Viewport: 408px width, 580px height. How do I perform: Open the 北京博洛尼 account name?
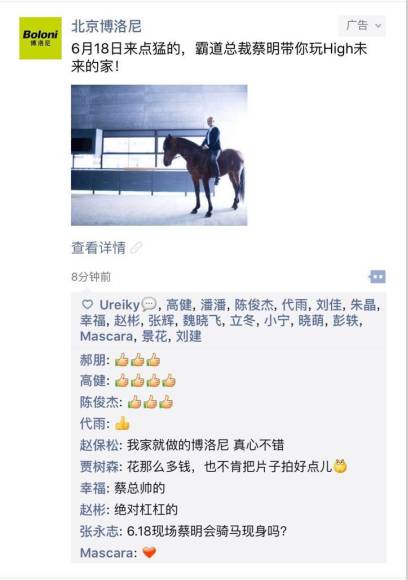click(x=106, y=26)
